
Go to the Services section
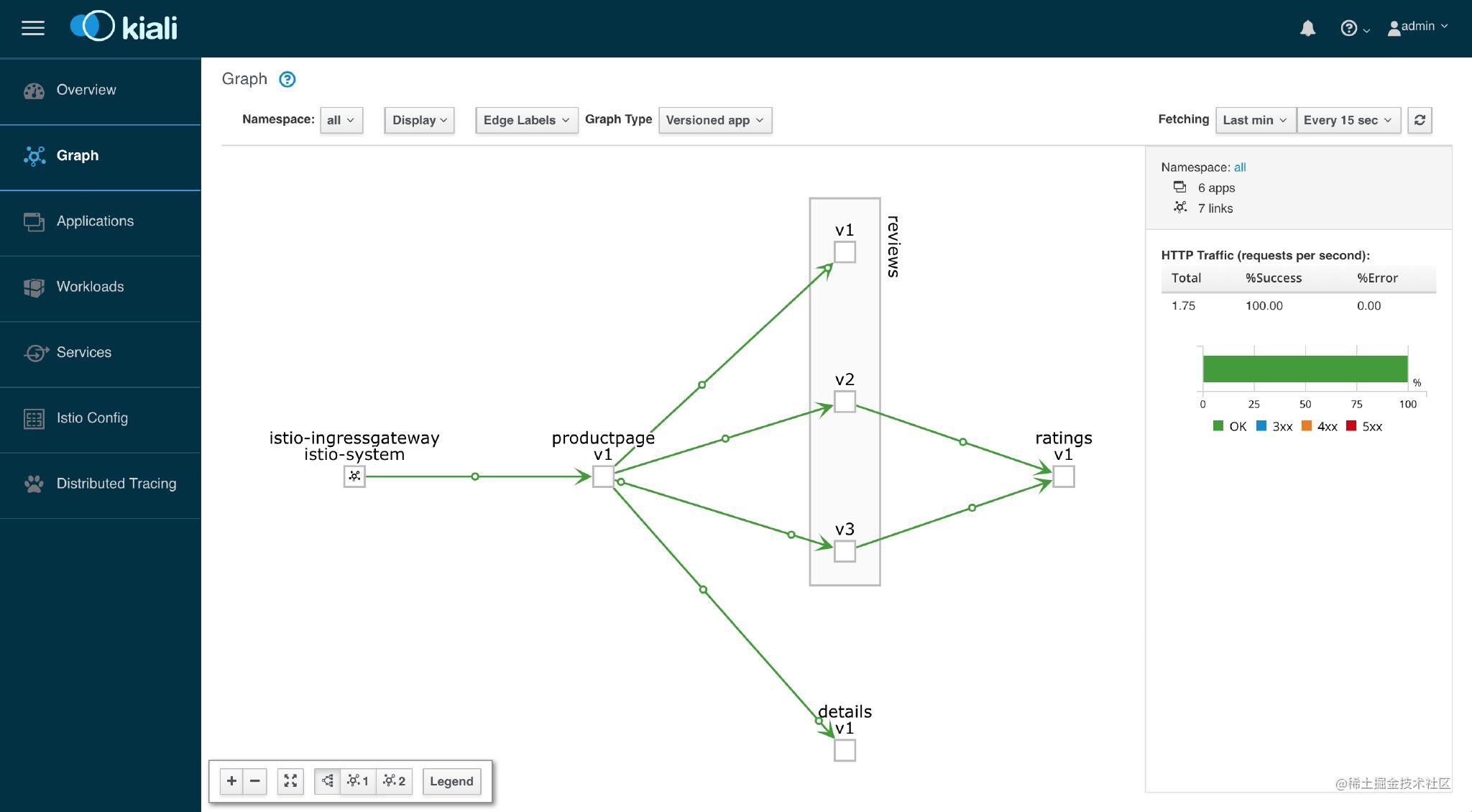[x=83, y=352]
